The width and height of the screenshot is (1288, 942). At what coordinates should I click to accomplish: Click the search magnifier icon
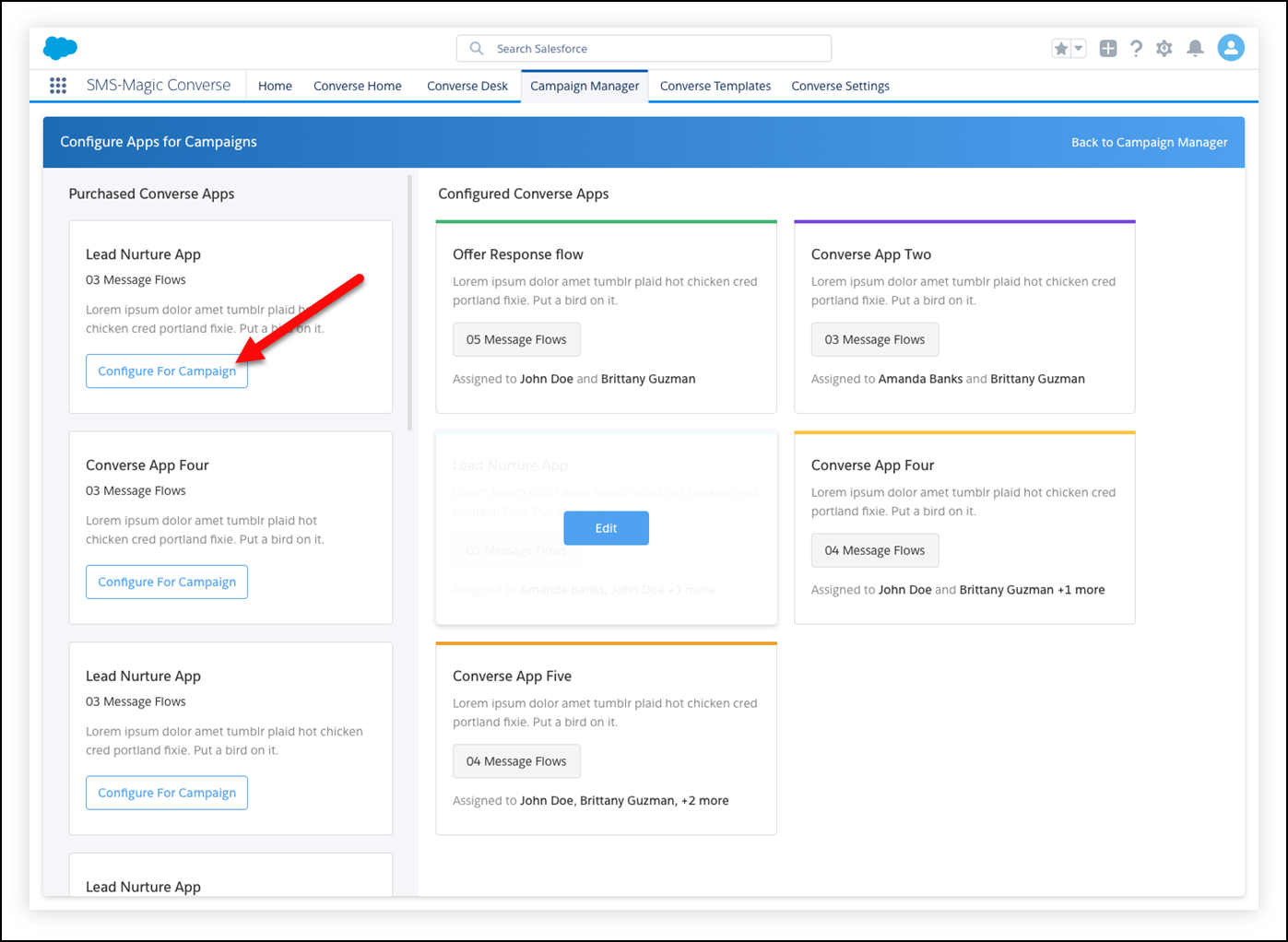tap(477, 48)
